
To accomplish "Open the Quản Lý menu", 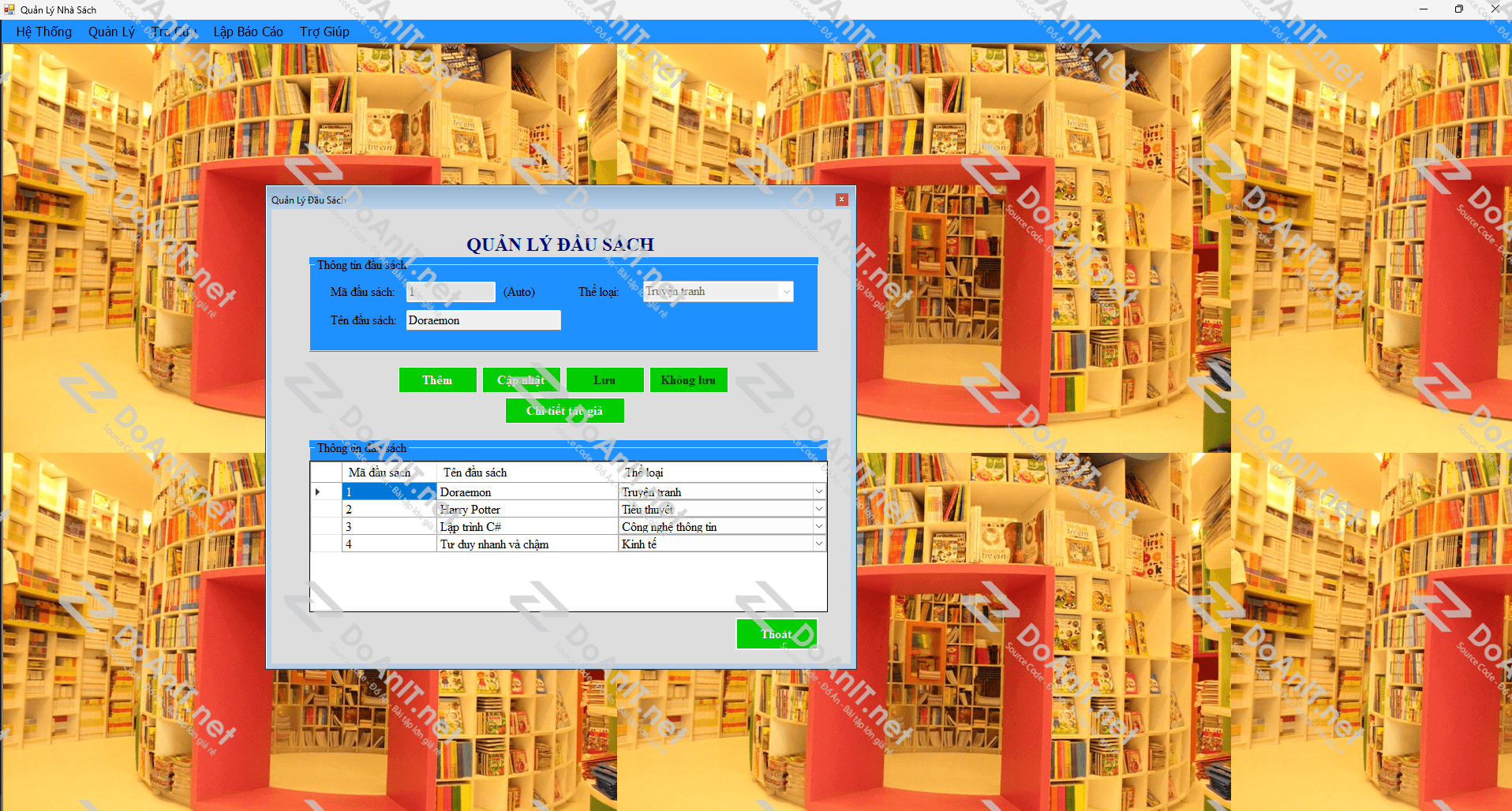I will (111, 32).
